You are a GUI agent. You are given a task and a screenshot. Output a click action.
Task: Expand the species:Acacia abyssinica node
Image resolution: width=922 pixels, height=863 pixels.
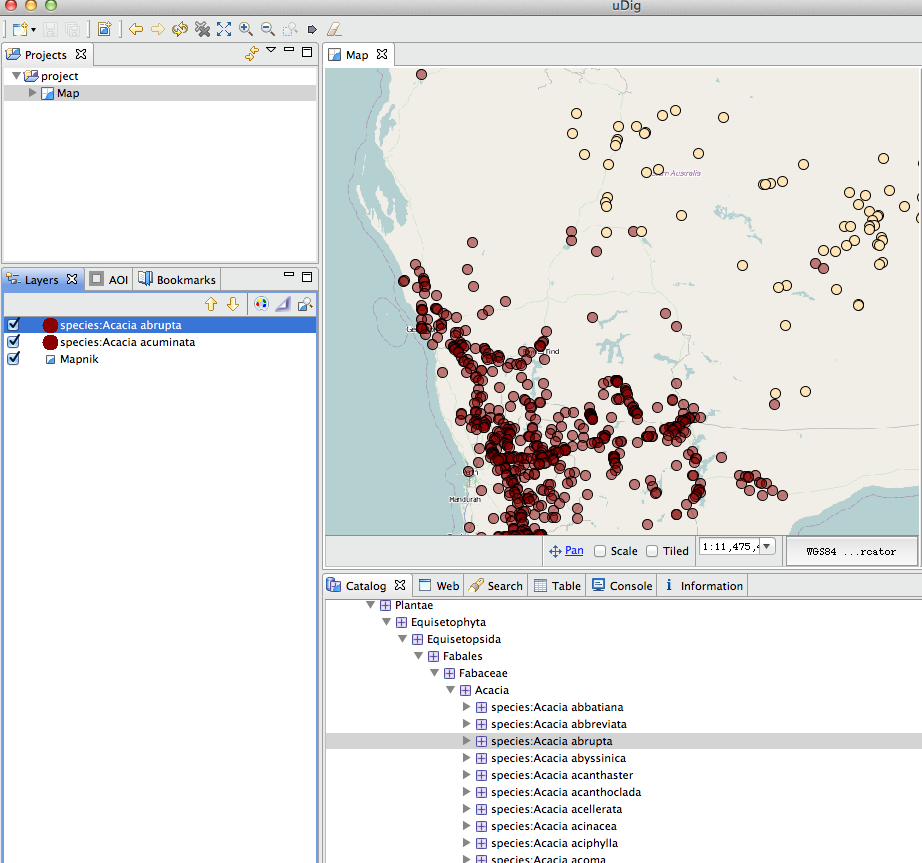(466, 758)
